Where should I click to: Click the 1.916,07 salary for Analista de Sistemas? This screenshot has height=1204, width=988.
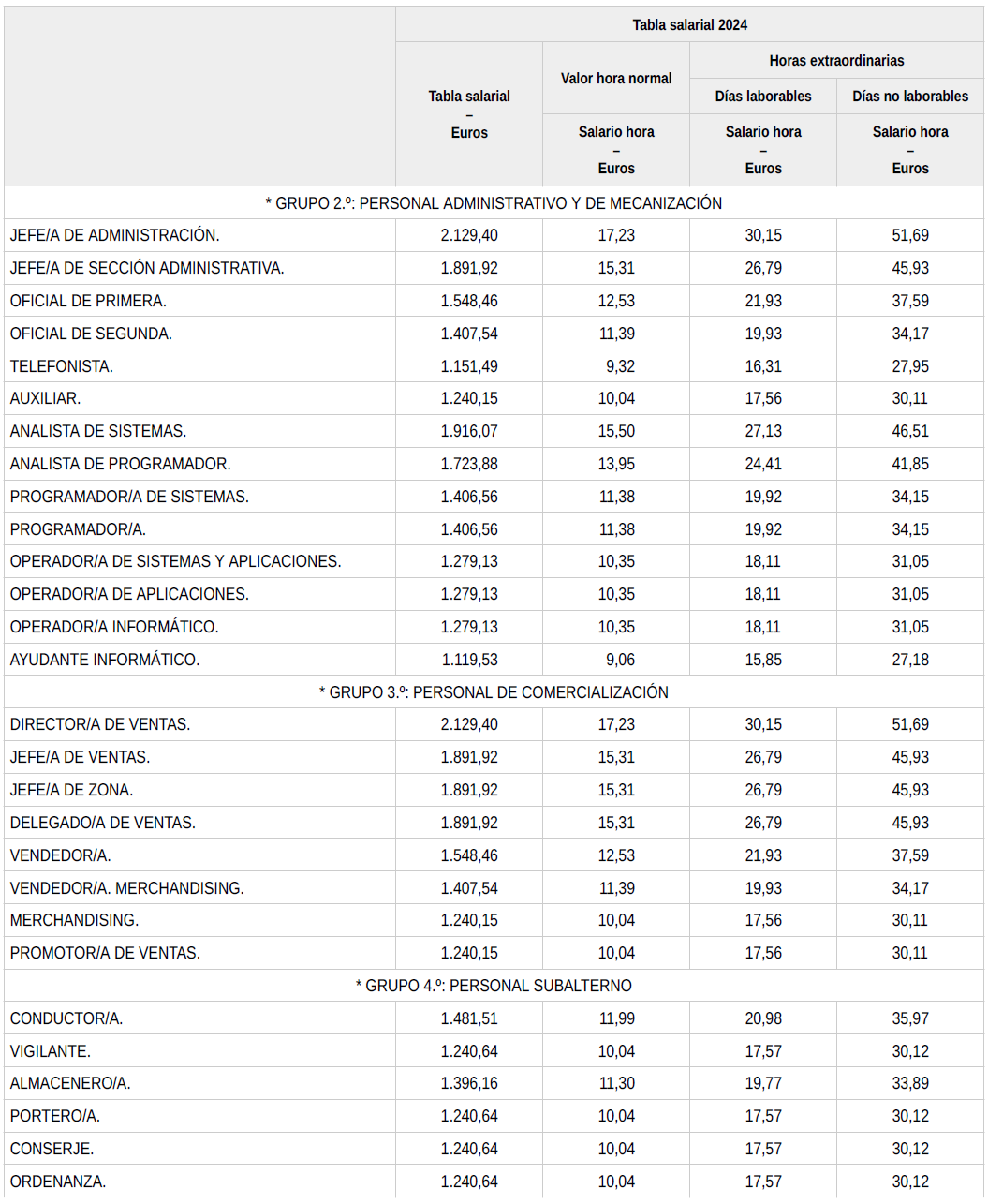[x=469, y=431]
